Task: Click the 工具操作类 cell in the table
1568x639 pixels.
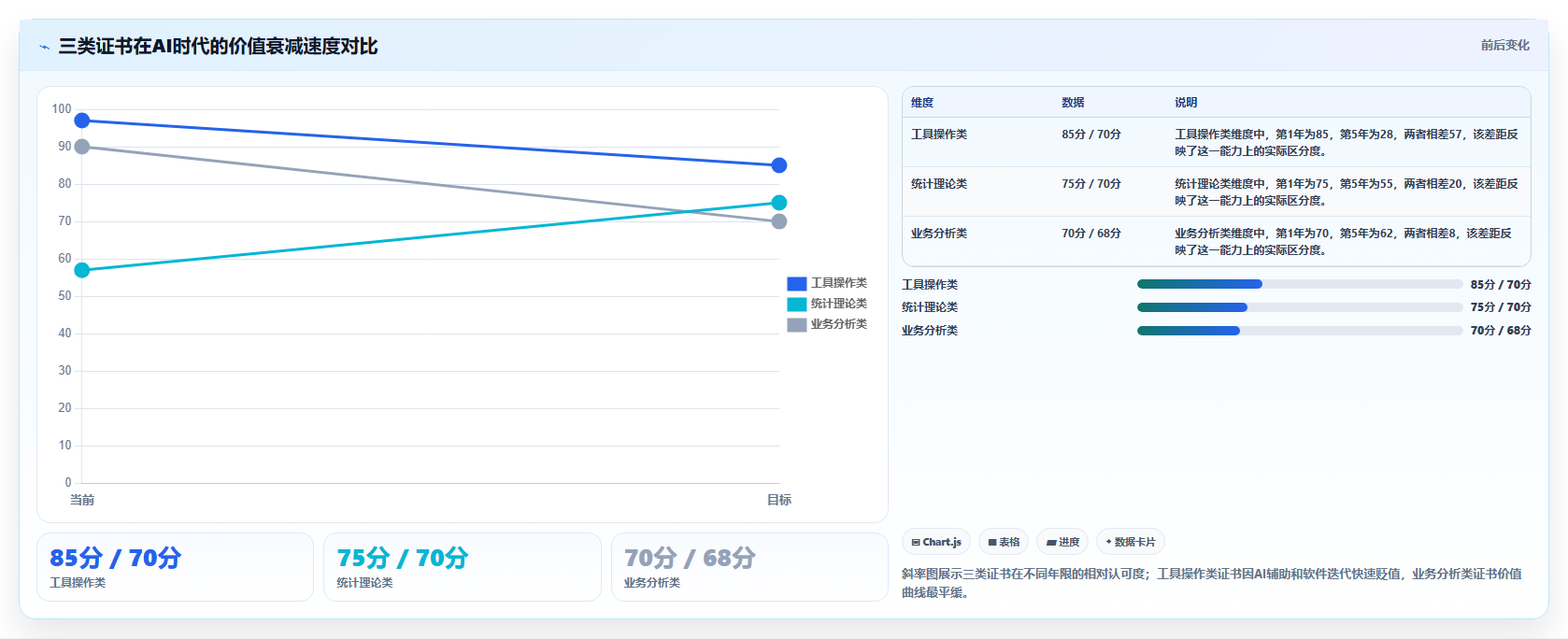Action: coord(939,135)
